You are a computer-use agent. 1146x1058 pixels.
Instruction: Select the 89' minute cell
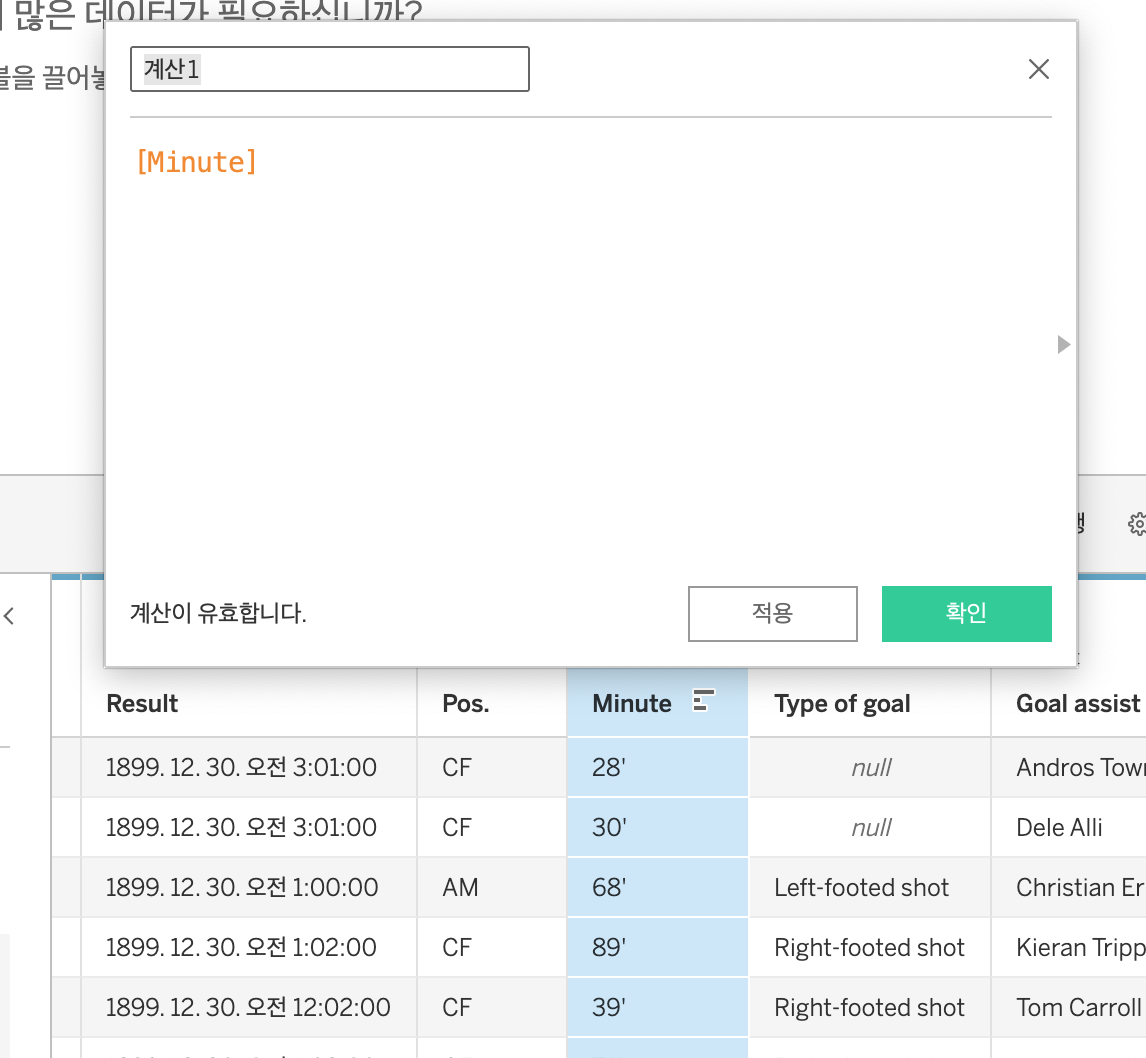(608, 947)
